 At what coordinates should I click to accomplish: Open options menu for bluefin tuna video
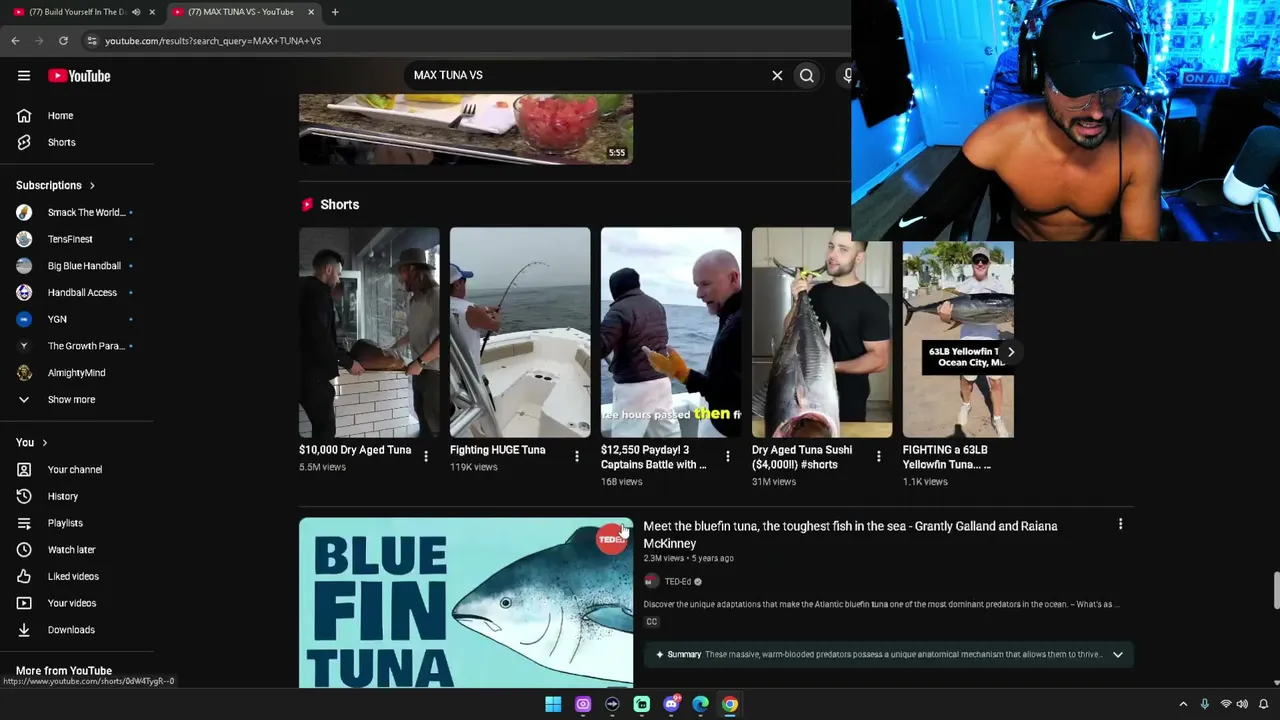pos(1120,524)
